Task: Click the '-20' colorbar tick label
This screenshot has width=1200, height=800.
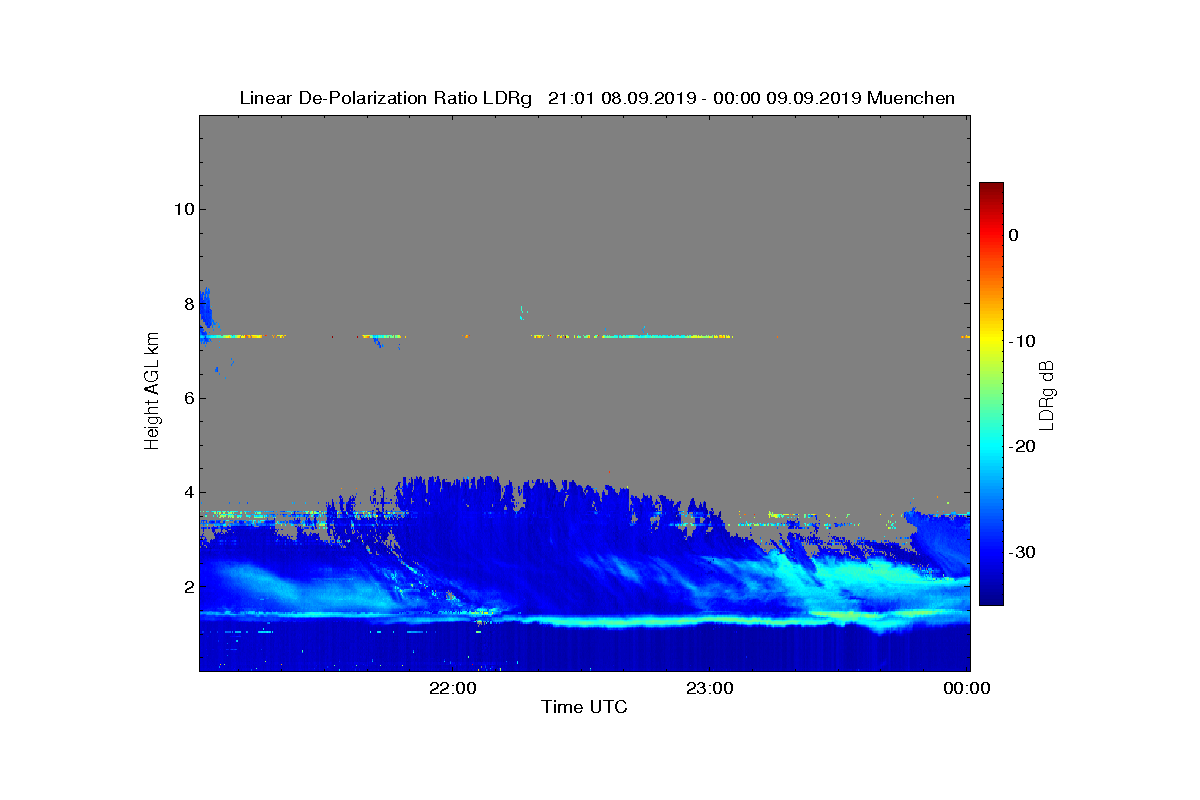Action: point(1020,447)
